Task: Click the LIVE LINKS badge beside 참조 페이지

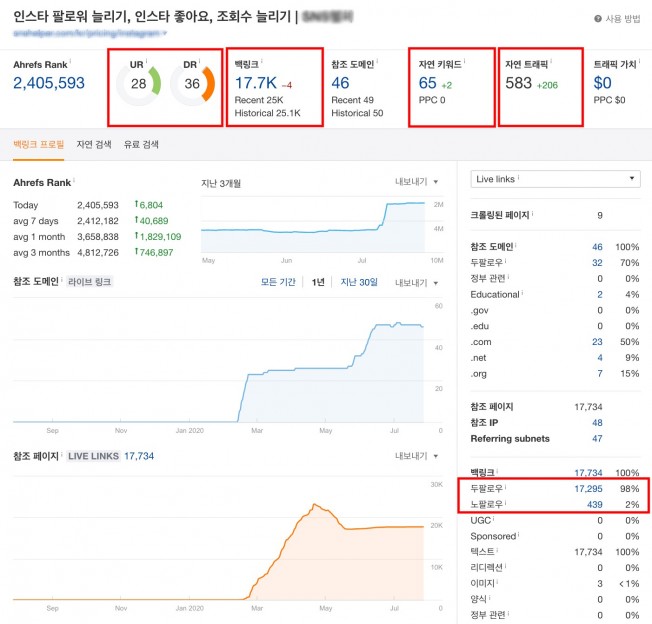Action: 94,456
